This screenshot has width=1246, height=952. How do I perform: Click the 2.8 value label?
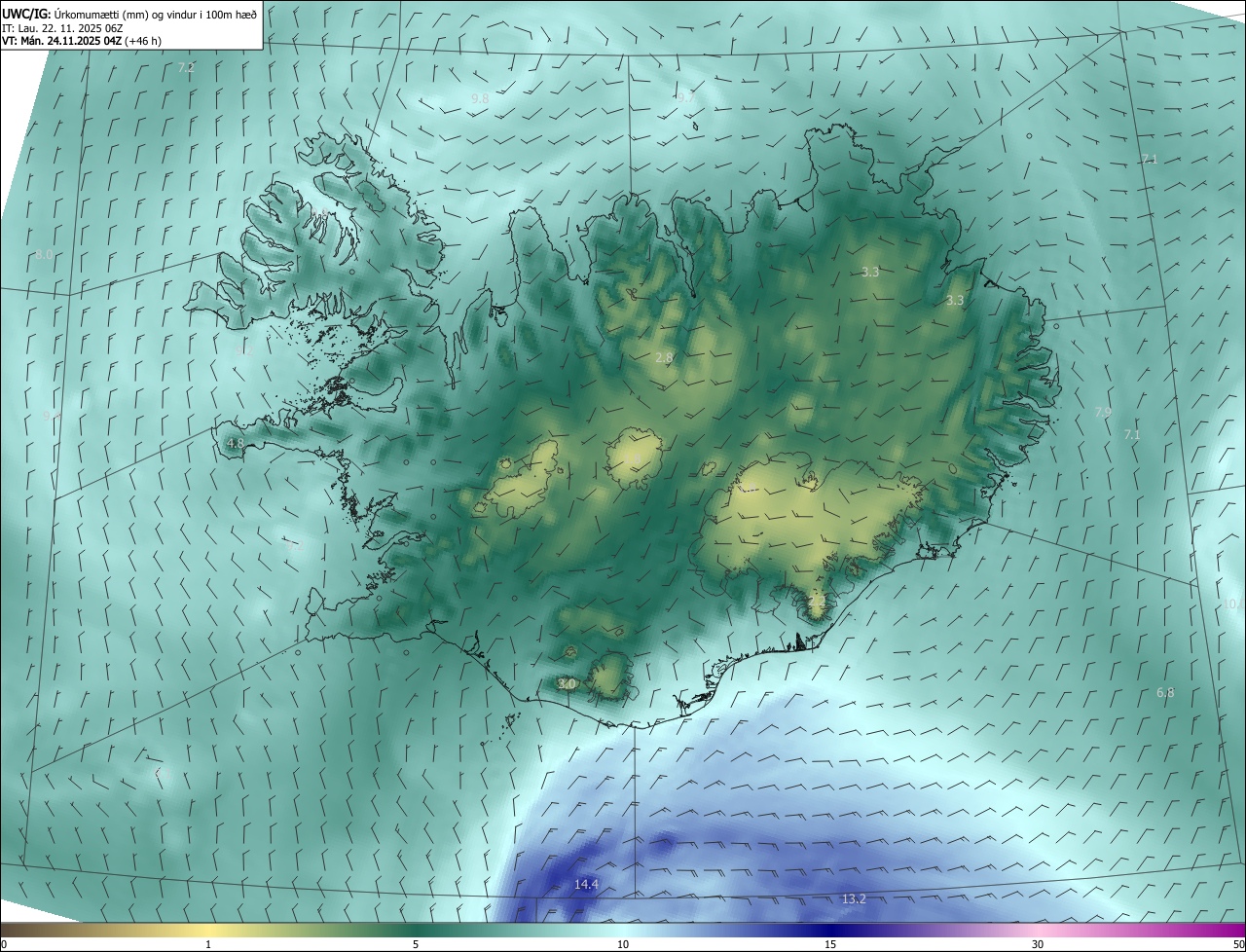[x=664, y=358]
